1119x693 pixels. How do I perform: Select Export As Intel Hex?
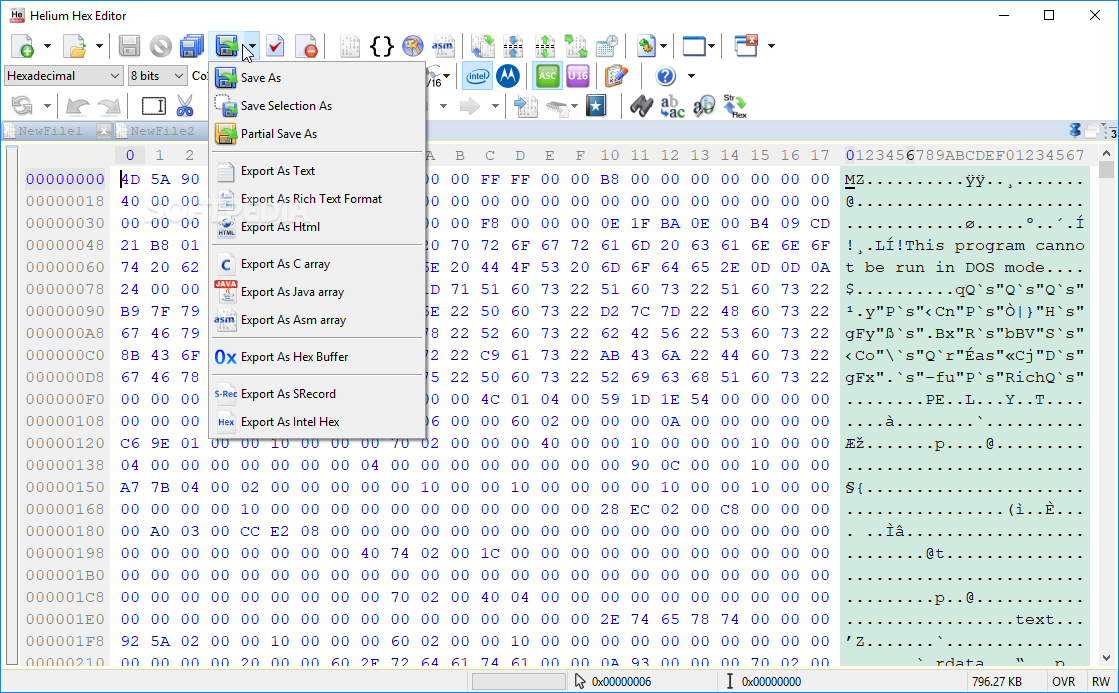pyautogui.click(x=318, y=422)
